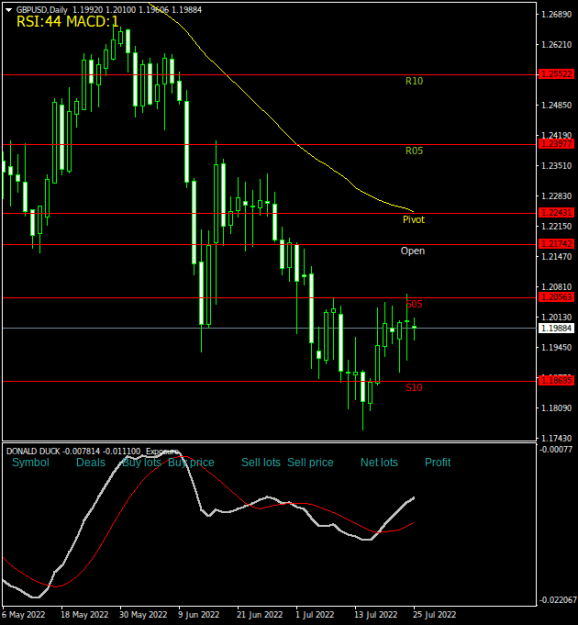
Task: Click the 1.25522 red price tag
Action: tap(556, 74)
